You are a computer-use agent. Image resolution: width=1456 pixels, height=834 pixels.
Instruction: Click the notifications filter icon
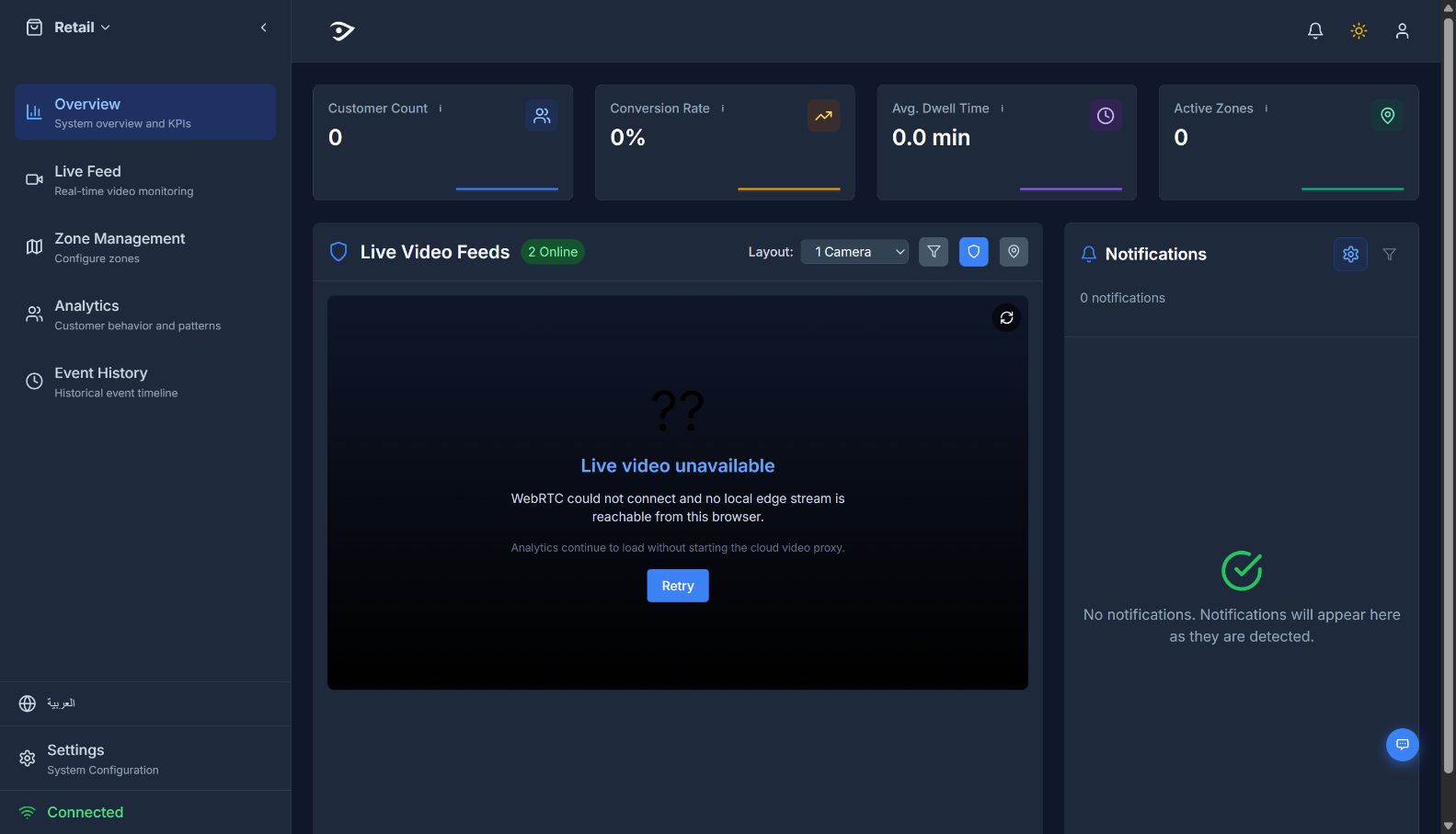point(1390,255)
